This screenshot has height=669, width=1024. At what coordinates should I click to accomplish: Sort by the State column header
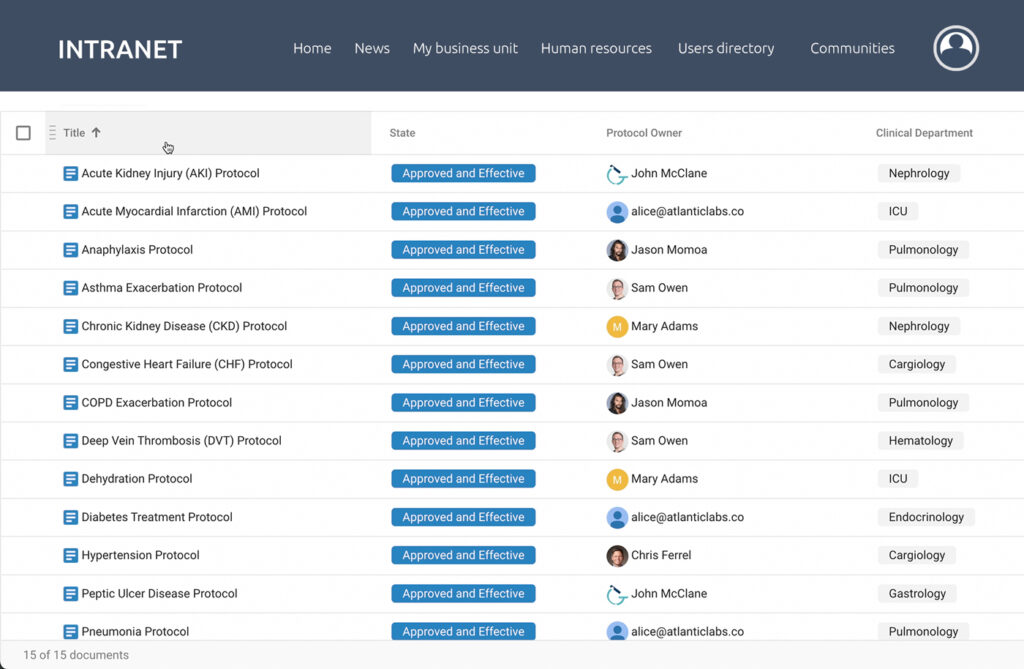[x=402, y=133]
